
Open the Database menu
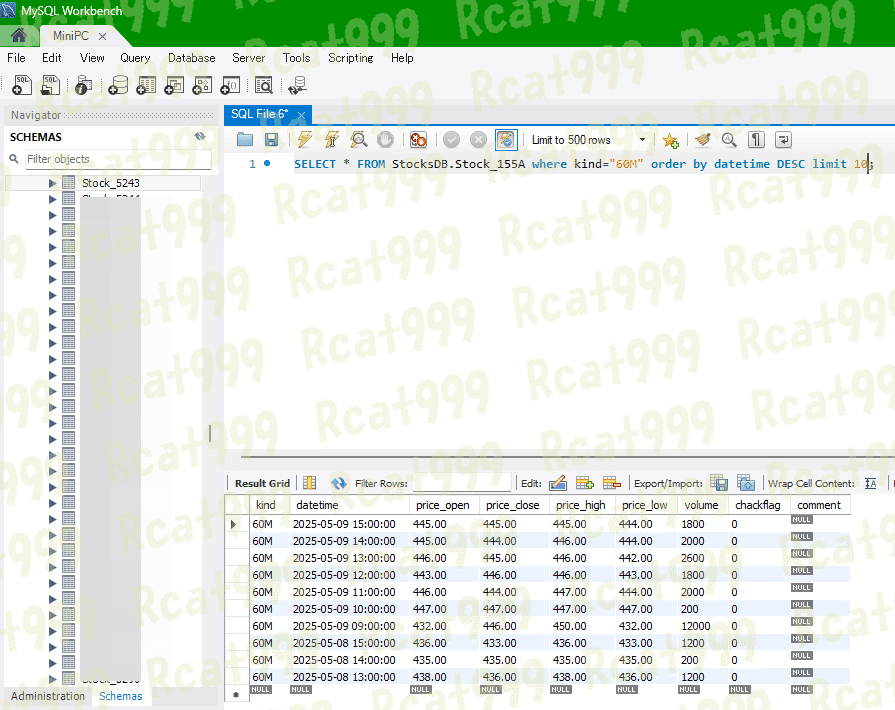(x=192, y=58)
